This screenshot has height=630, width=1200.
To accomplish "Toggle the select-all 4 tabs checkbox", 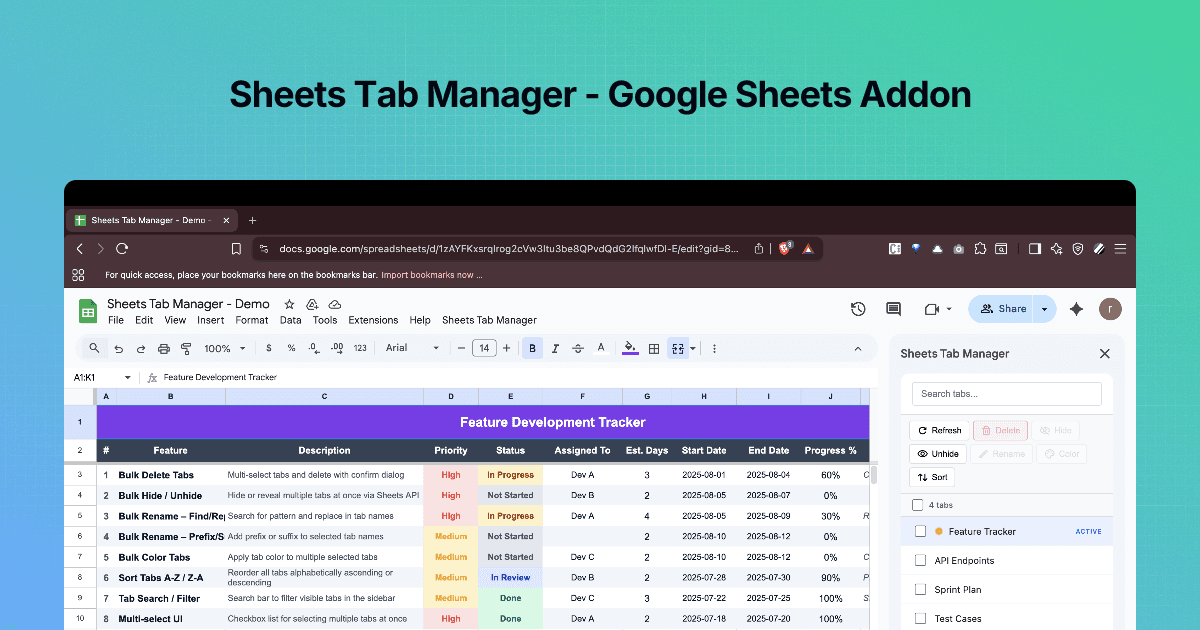I will (918, 505).
